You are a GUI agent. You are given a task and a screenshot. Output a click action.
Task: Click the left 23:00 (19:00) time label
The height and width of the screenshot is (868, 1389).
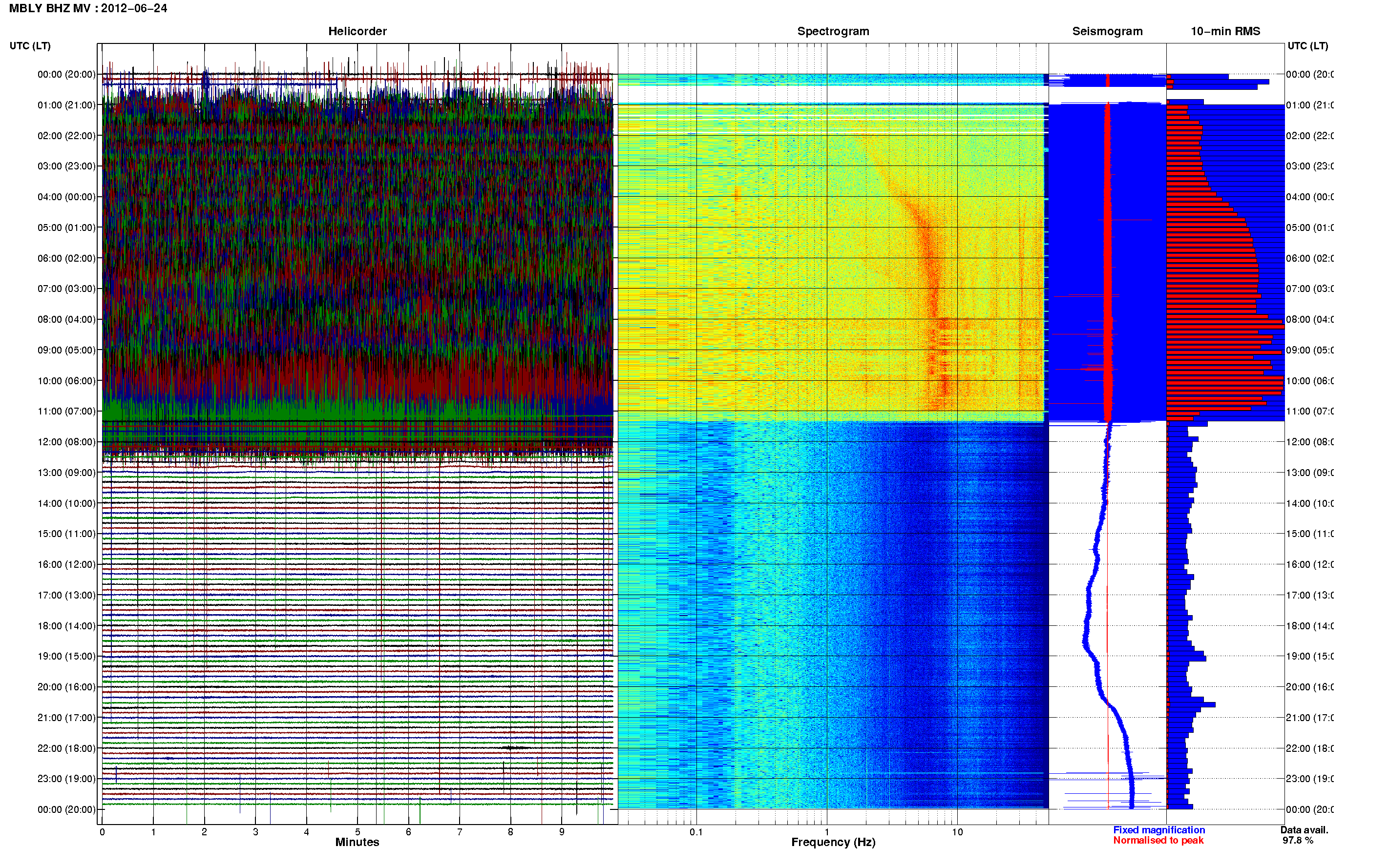tap(66, 779)
